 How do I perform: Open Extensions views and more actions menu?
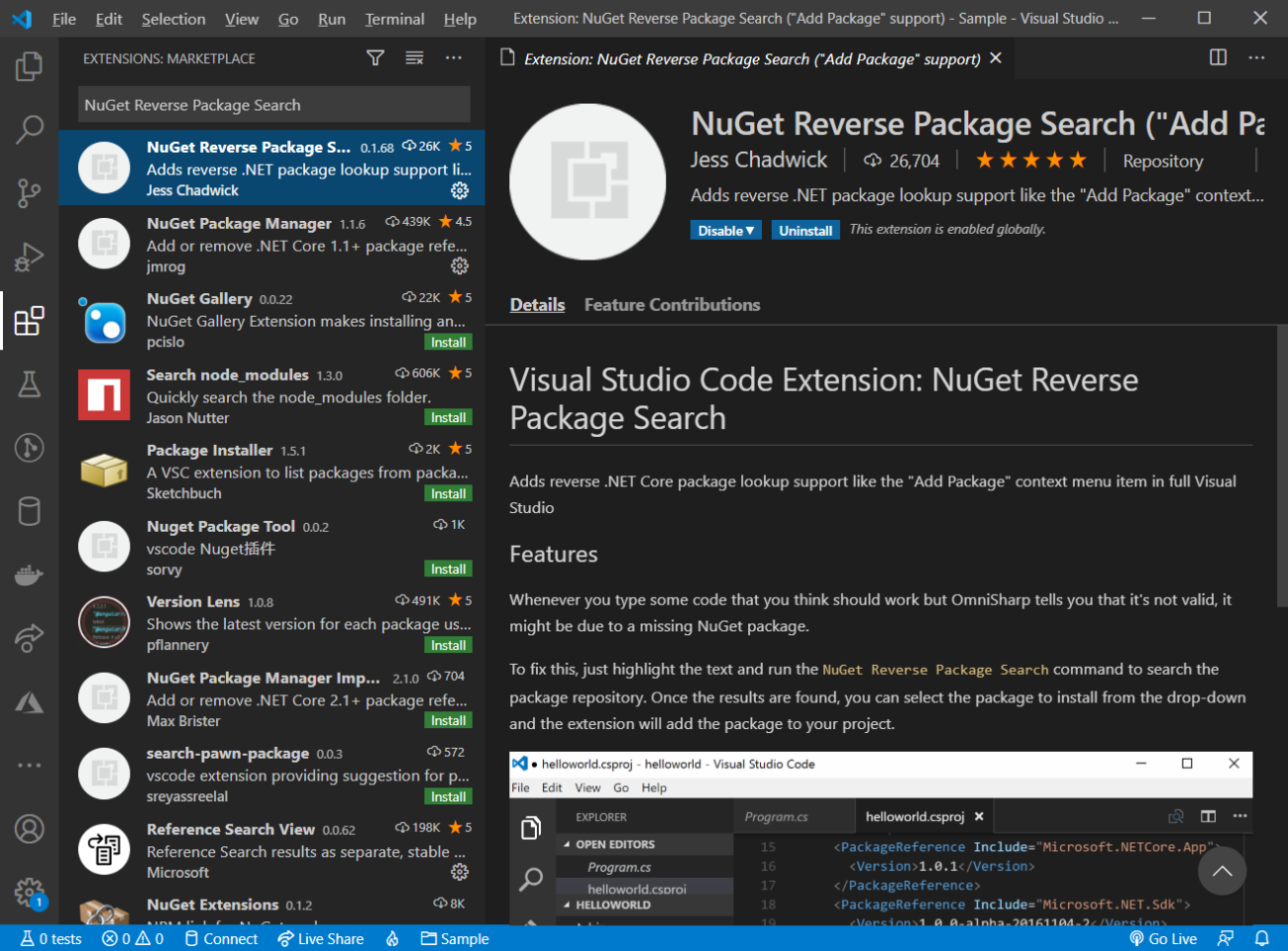pyautogui.click(x=454, y=58)
